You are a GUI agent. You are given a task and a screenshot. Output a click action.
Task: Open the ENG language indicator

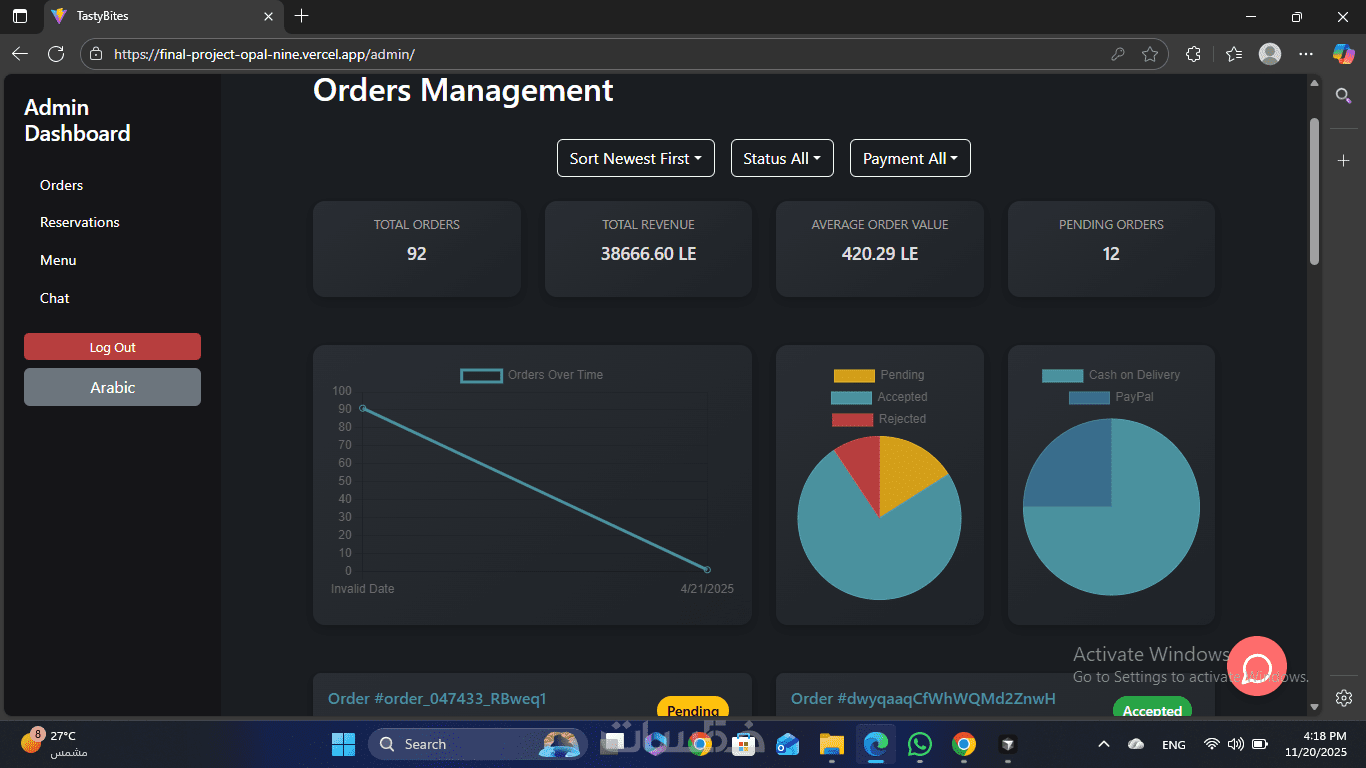click(1173, 744)
